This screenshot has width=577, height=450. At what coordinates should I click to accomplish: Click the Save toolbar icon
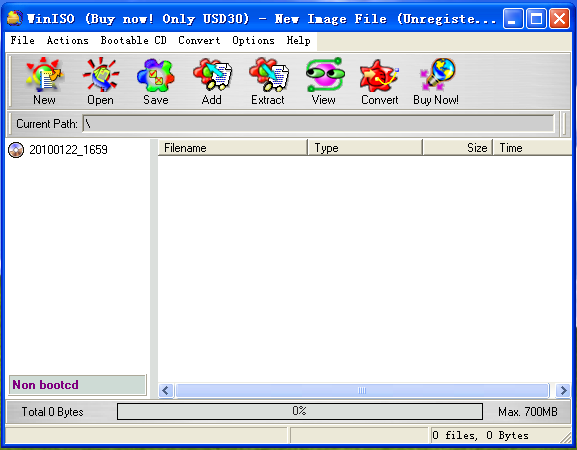pyautogui.click(x=156, y=81)
